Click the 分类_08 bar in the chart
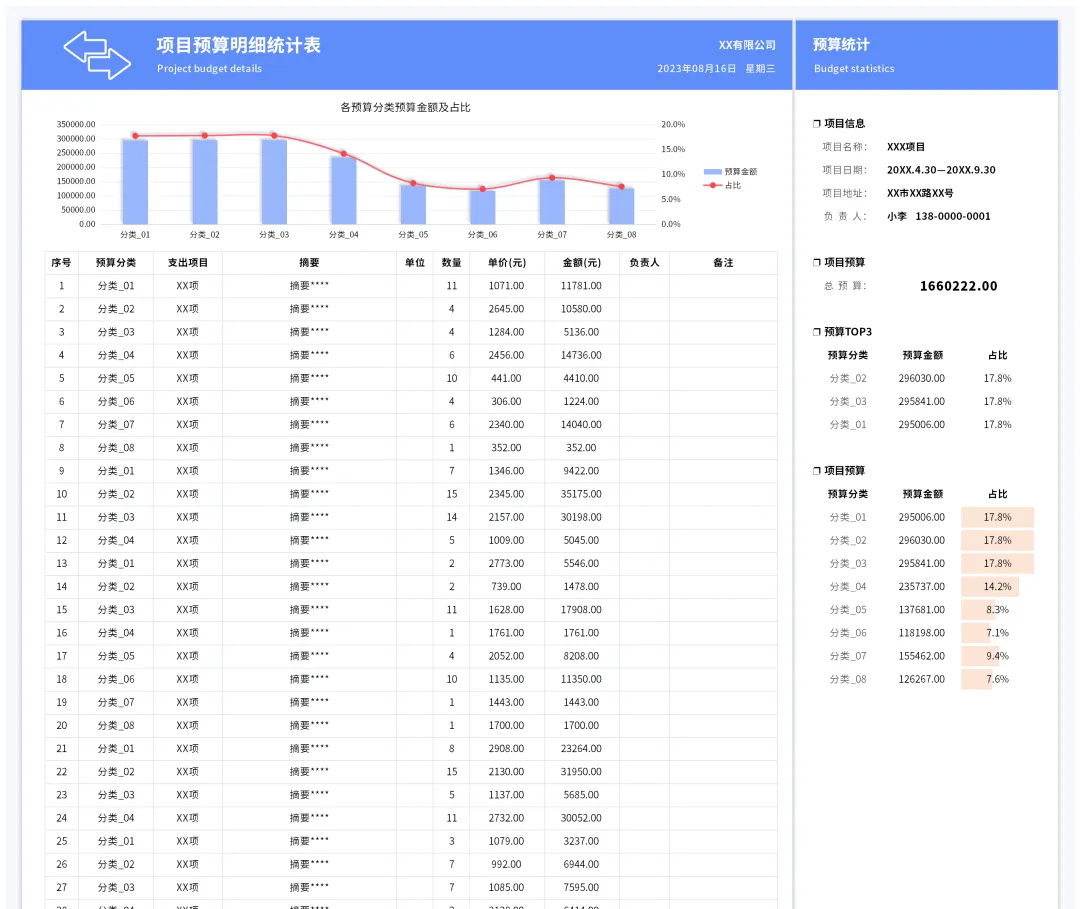 point(621,206)
